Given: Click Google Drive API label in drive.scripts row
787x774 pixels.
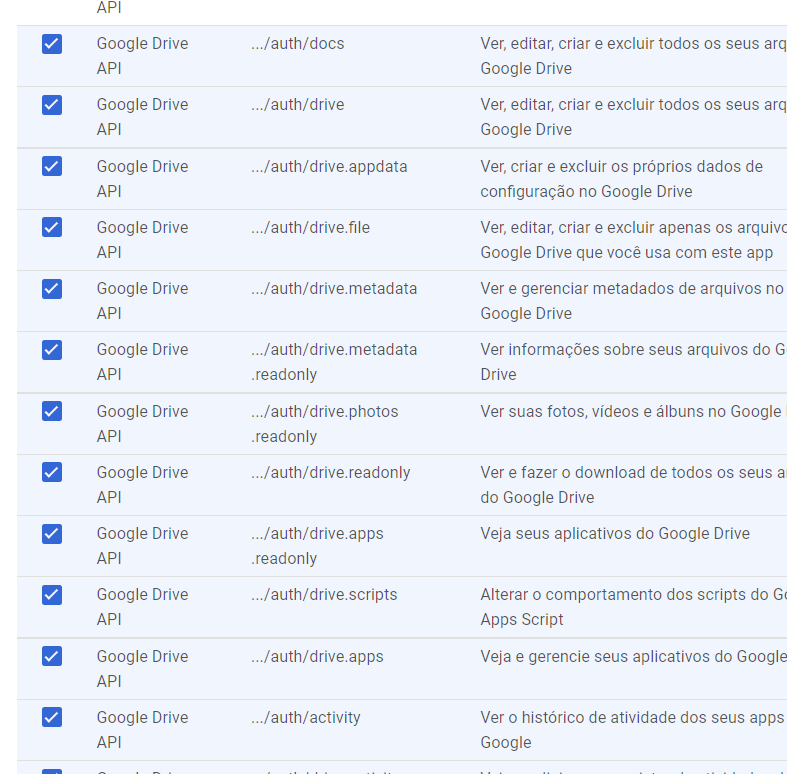Looking at the screenshot, I should pyautogui.click(x=143, y=607).
